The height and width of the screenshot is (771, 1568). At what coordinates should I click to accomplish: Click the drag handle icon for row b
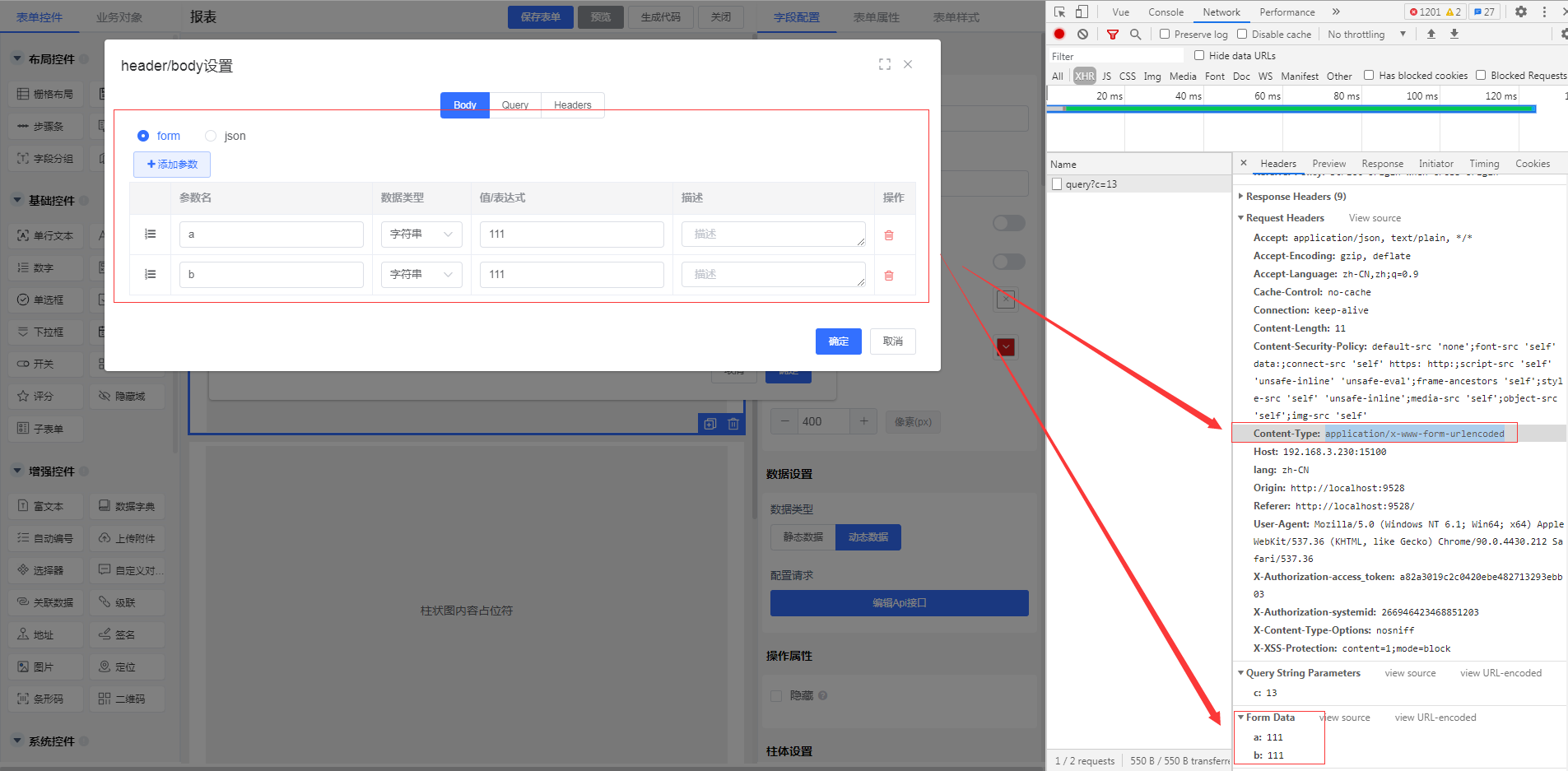point(150,274)
